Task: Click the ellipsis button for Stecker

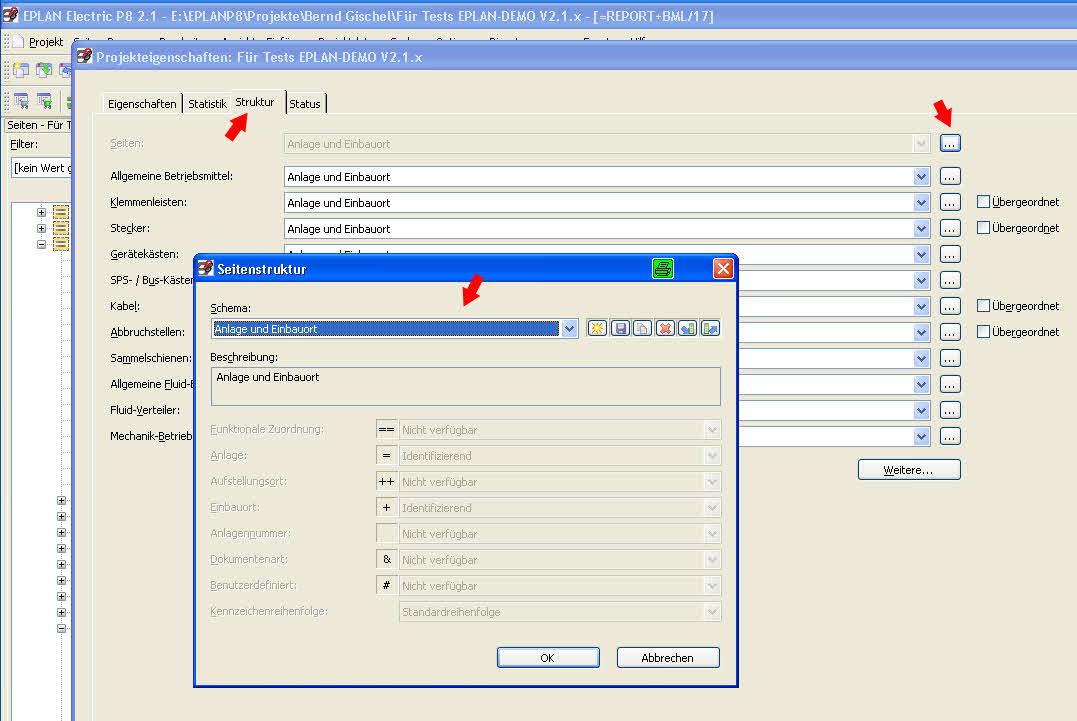Action: point(949,229)
